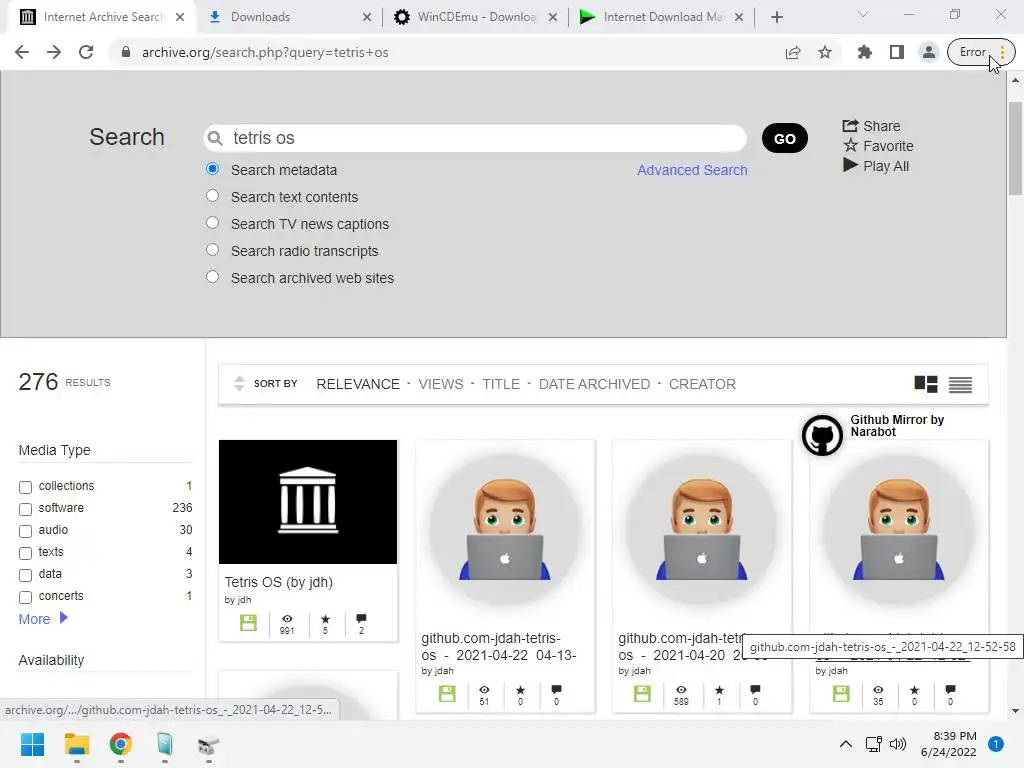The width and height of the screenshot is (1024, 768).
Task: Bookmark this page with the star
Action: pos(825,52)
